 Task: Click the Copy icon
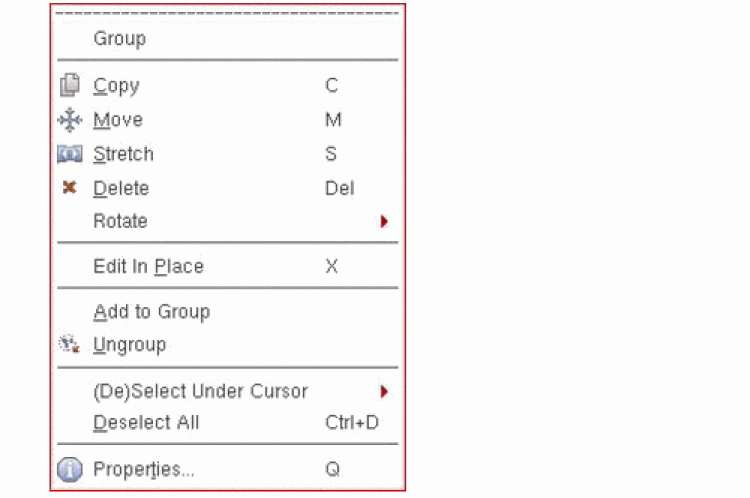click(x=69, y=86)
